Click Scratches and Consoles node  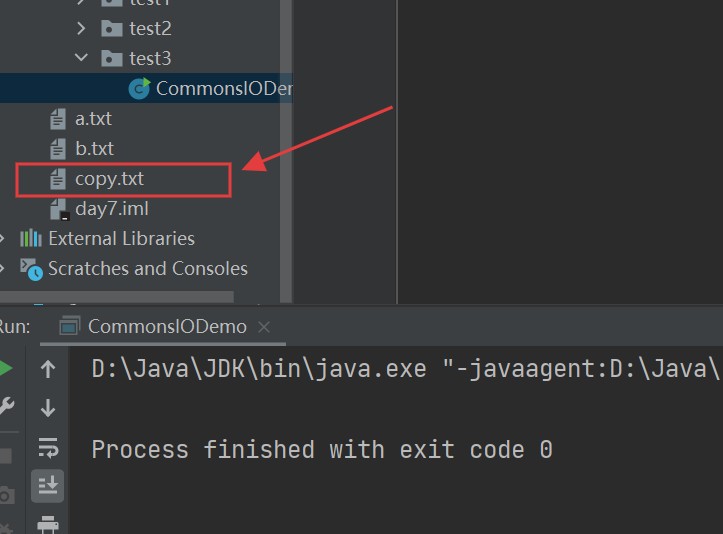[x=147, y=269]
